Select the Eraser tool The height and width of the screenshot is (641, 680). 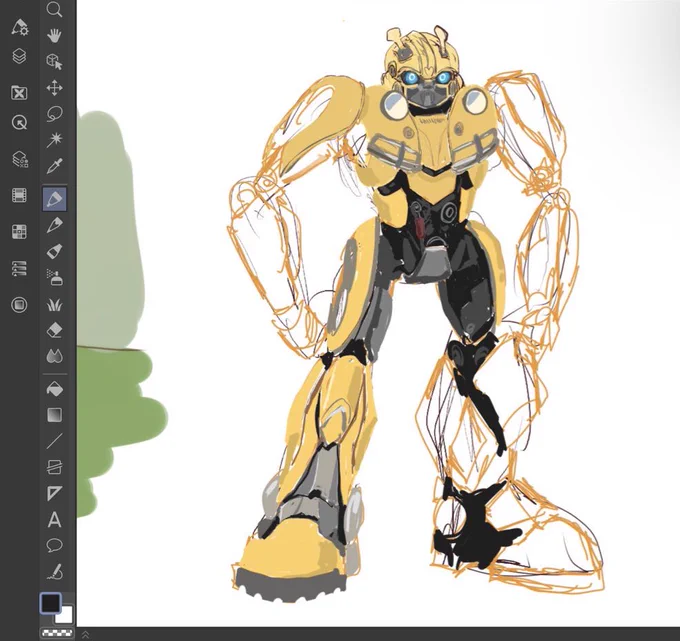tap(54, 330)
